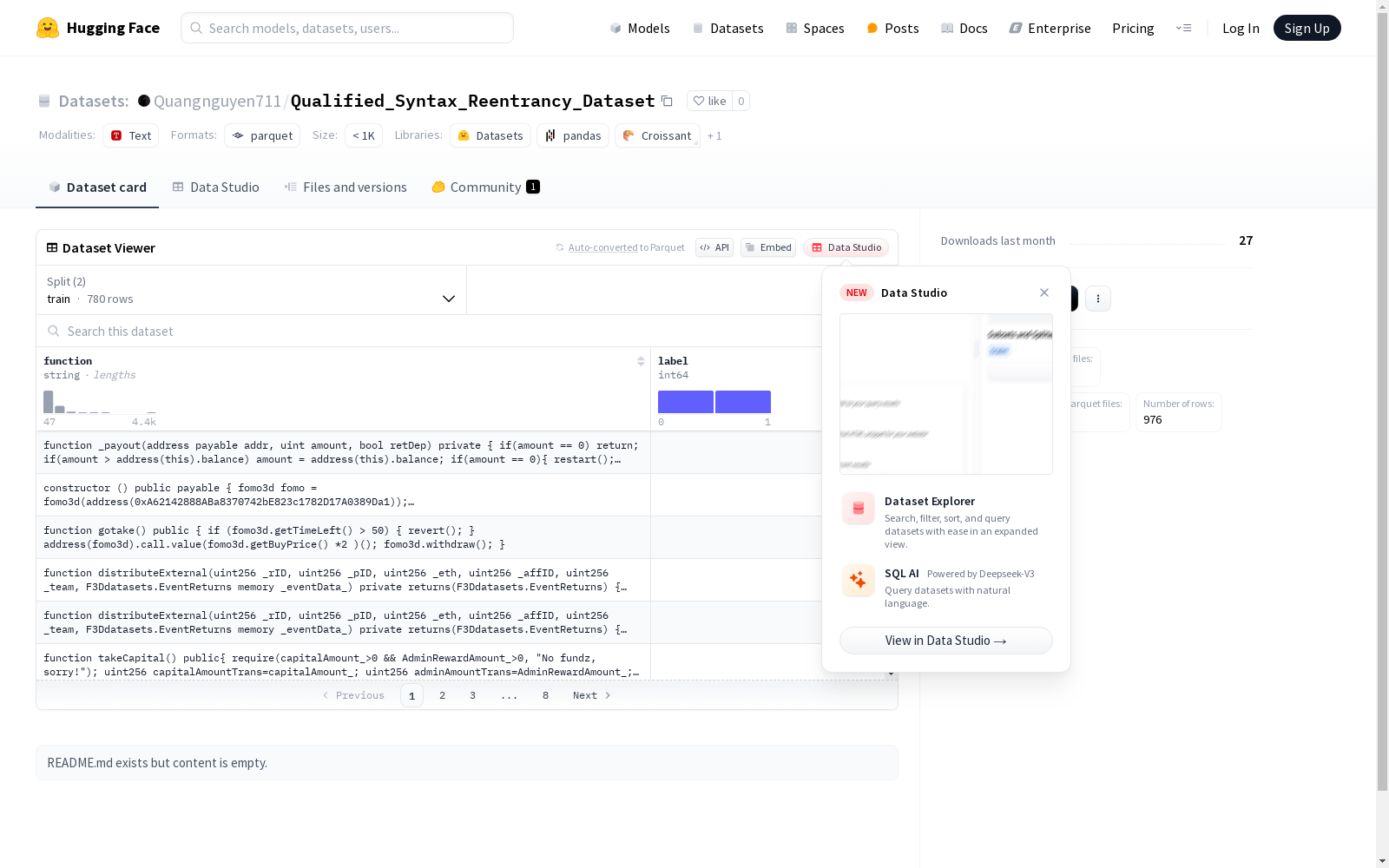The width and height of the screenshot is (1389, 868).
Task: Click the Sign Up button
Action: coord(1307,28)
